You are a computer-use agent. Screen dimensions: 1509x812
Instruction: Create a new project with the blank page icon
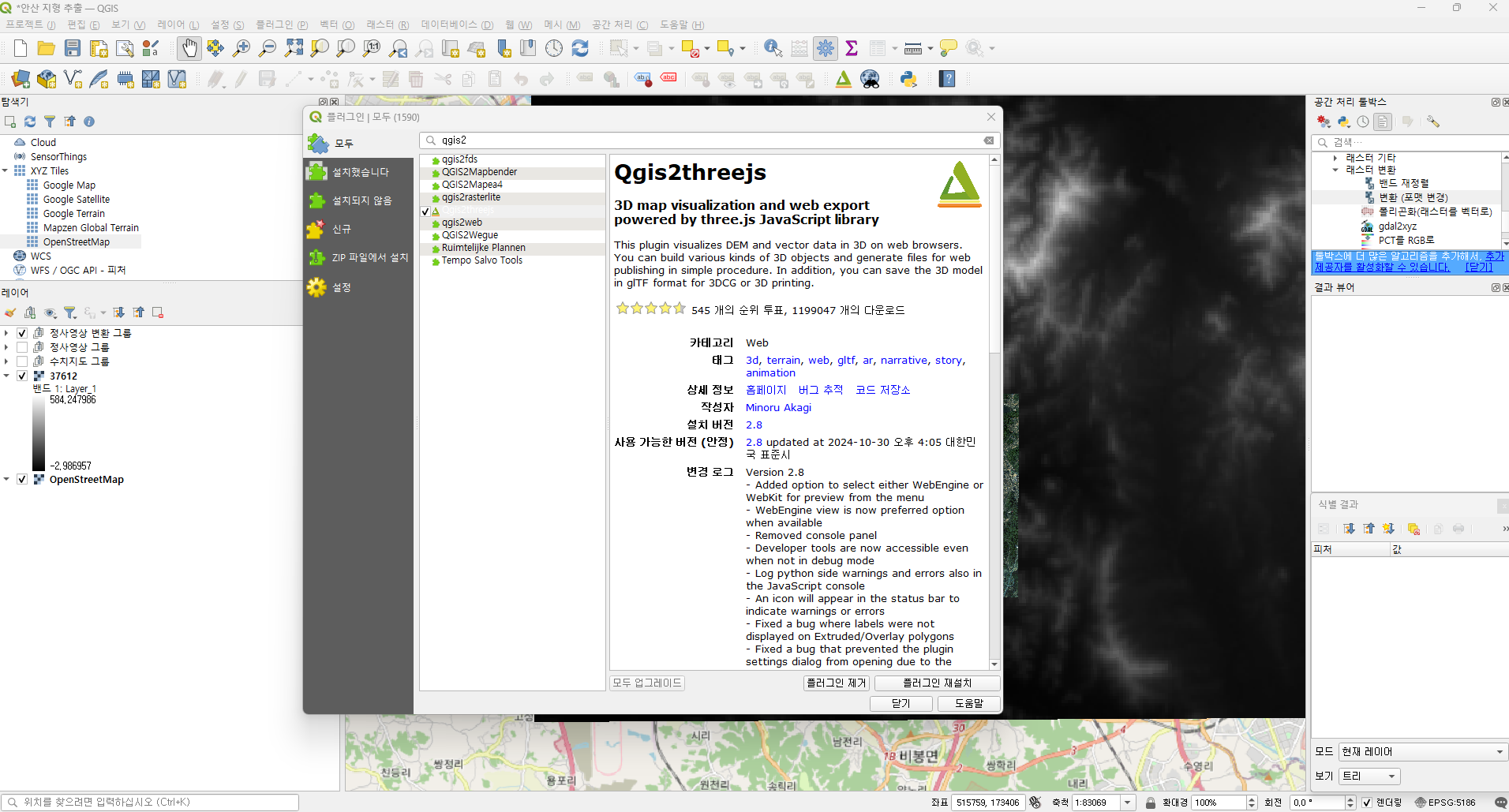[x=21, y=49]
